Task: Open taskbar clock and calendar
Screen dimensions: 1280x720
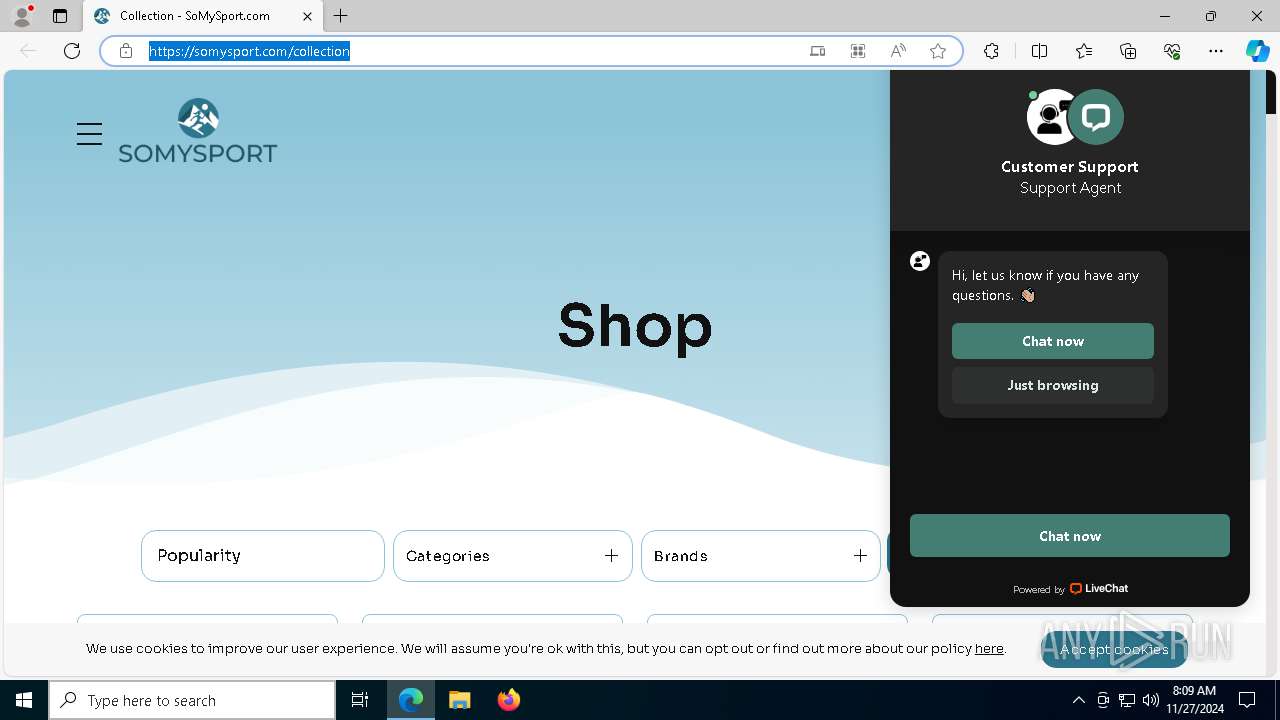Action: (1194, 700)
